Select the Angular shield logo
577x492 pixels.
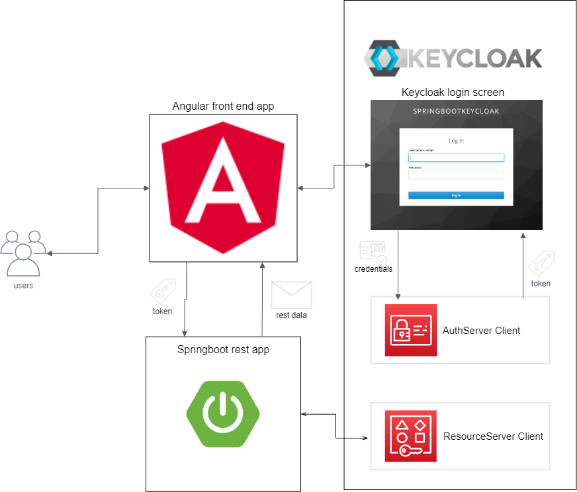coord(223,188)
